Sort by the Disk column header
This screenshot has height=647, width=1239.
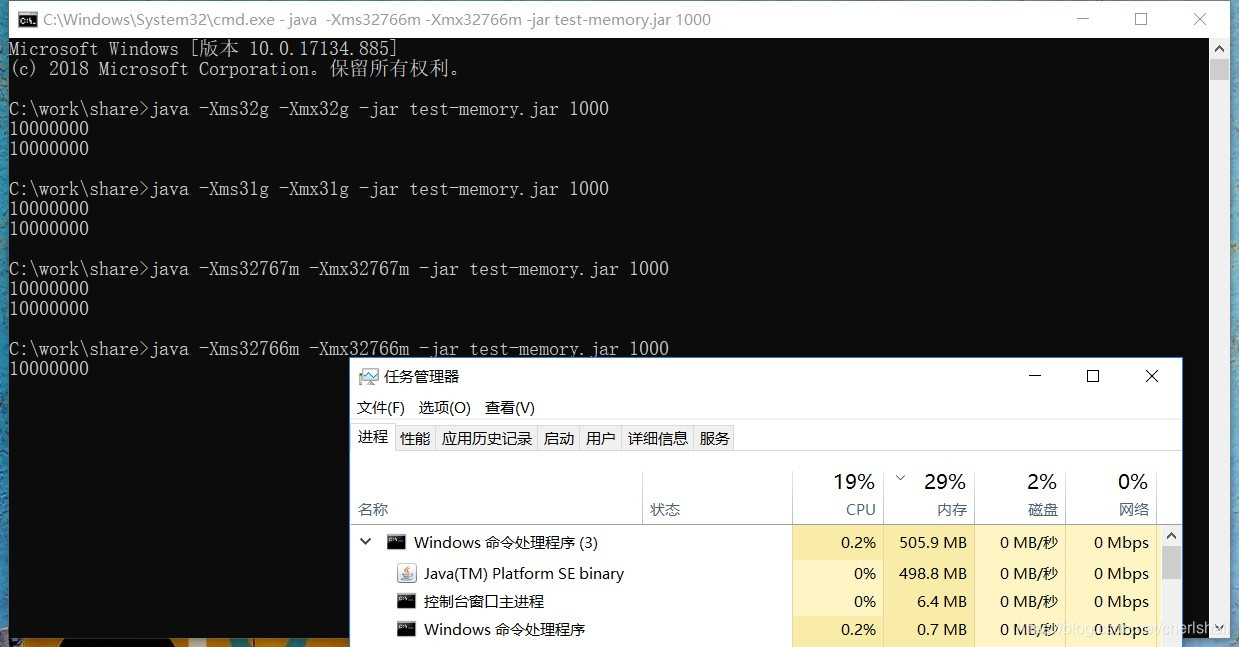pyautogui.click(x=1020, y=496)
